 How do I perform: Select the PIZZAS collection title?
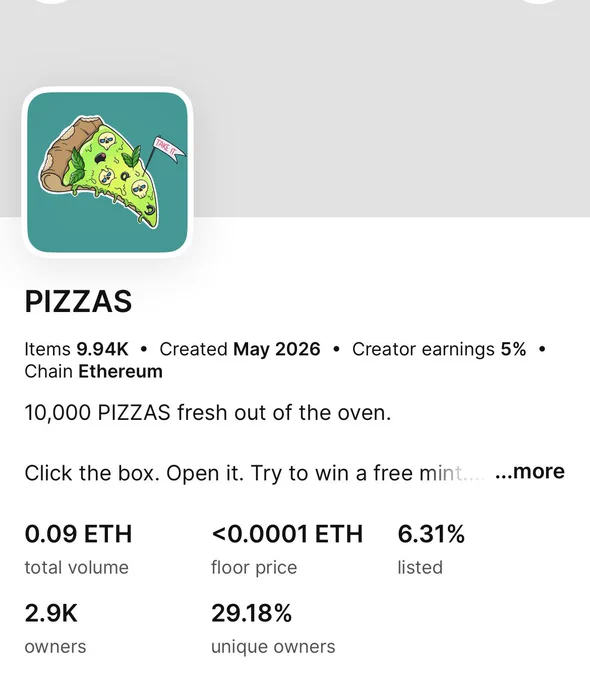(78, 301)
